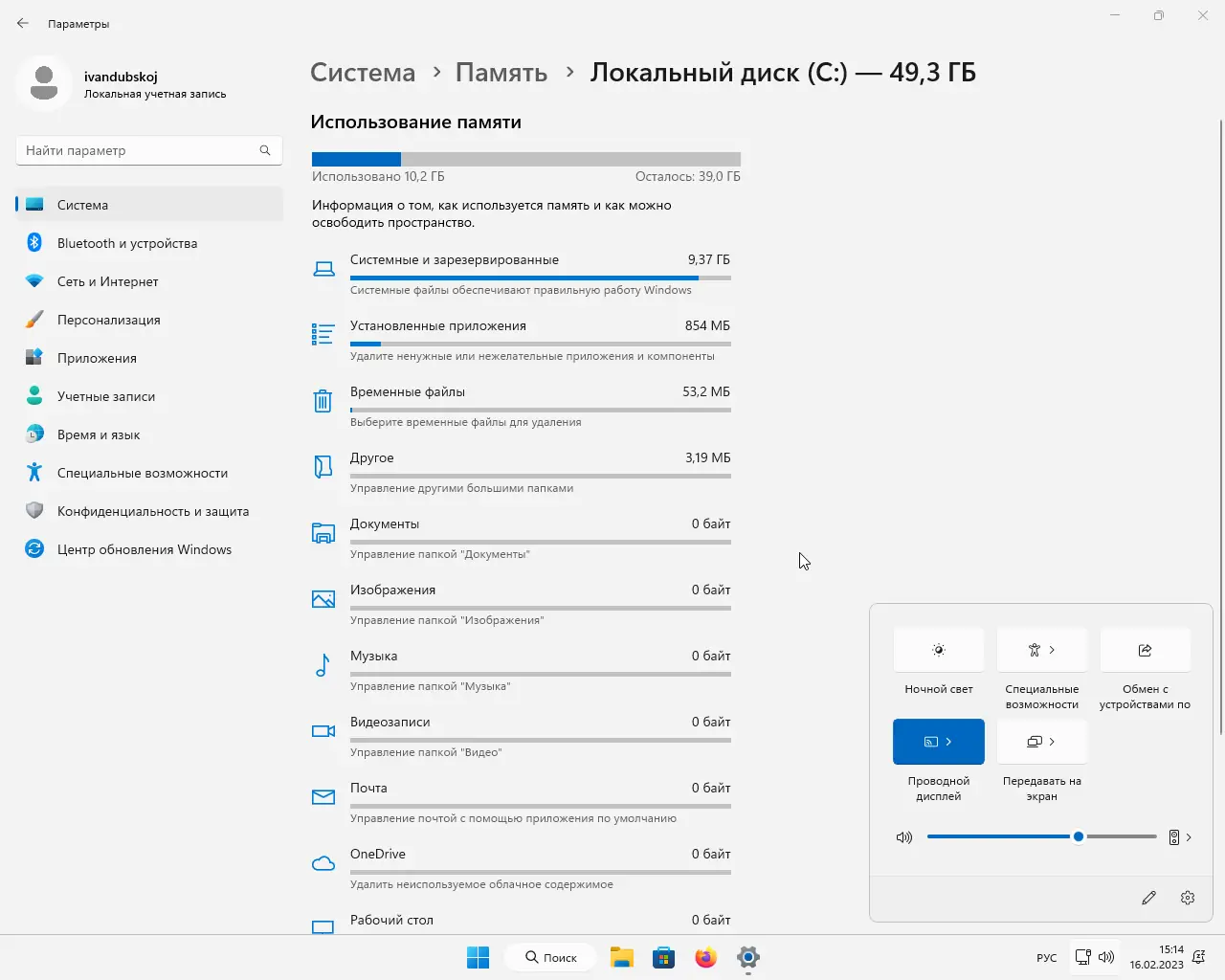
Task: Click the Wi-Fi icon for Сеть и Интернет
Action: click(34, 281)
